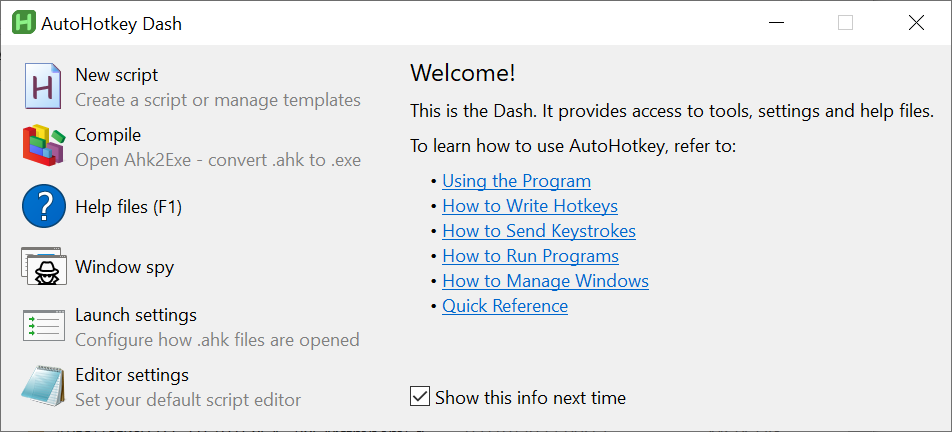
Task: Select the New script menu entry
Action: 117,75
